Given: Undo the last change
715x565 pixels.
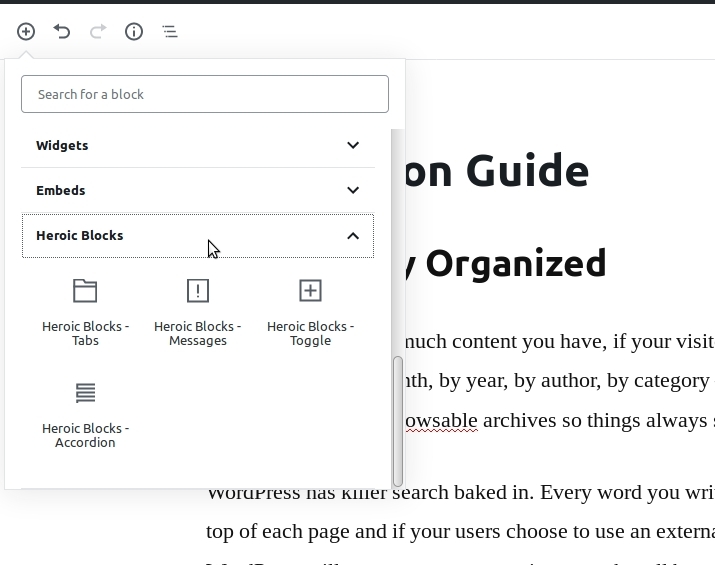Looking at the screenshot, I should [62, 31].
